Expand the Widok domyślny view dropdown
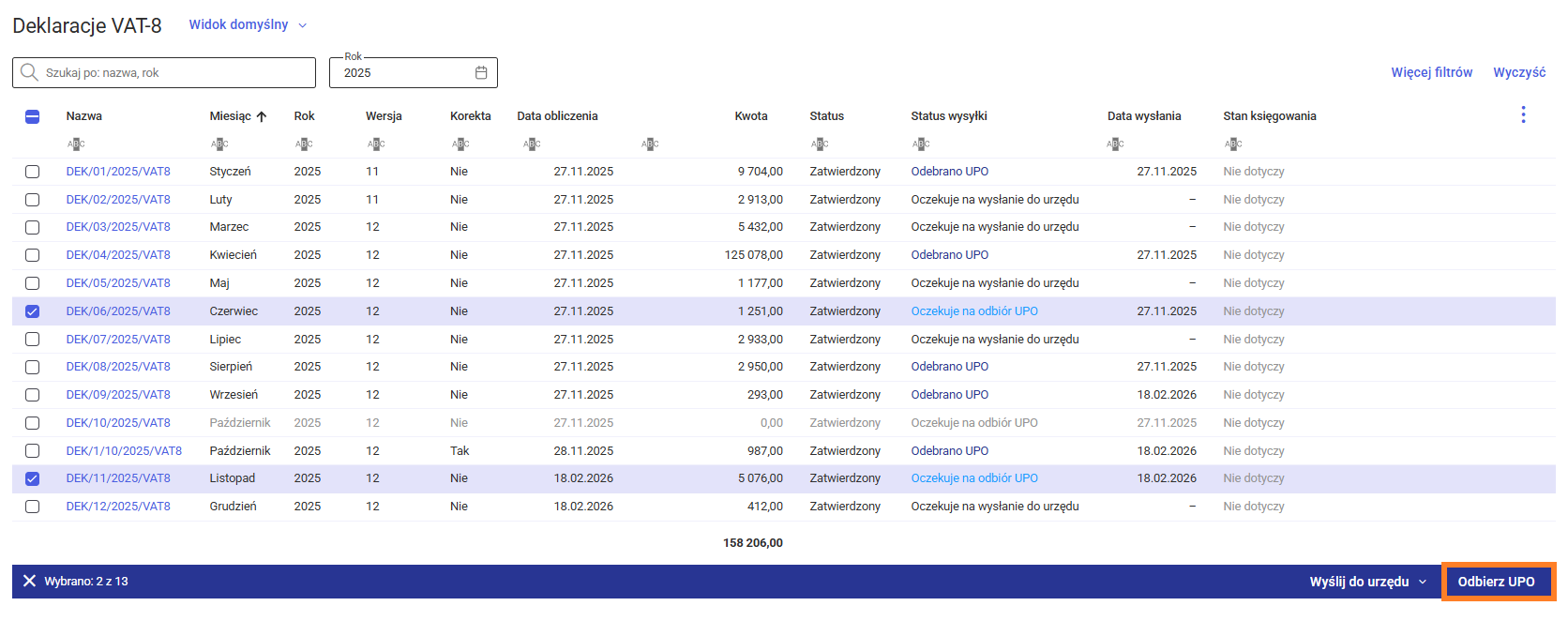The height and width of the screenshot is (621, 1568). [x=248, y=24]
